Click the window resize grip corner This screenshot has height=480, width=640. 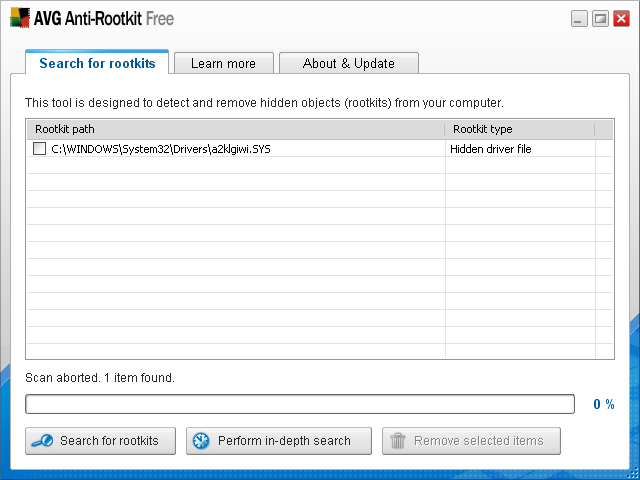(634, 474)
